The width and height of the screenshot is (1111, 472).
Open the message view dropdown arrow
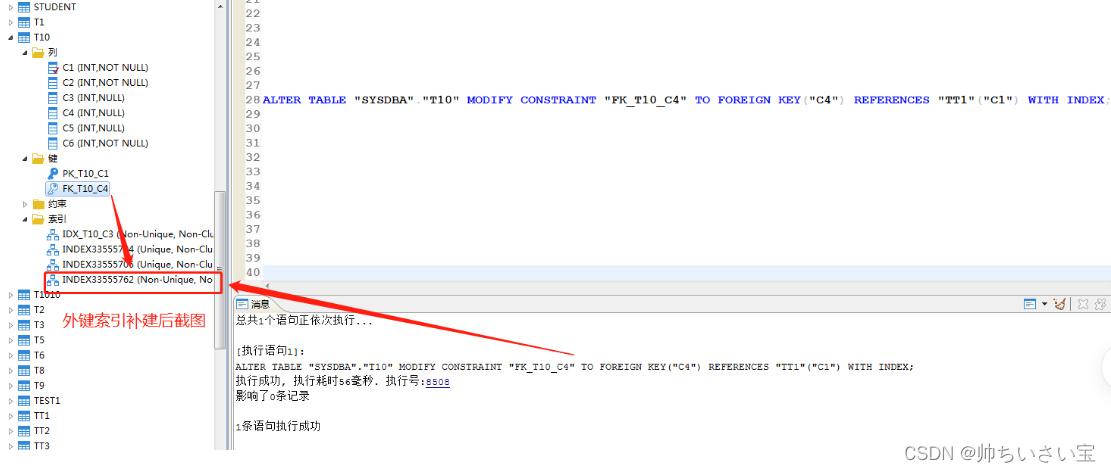coord(1044,305)
